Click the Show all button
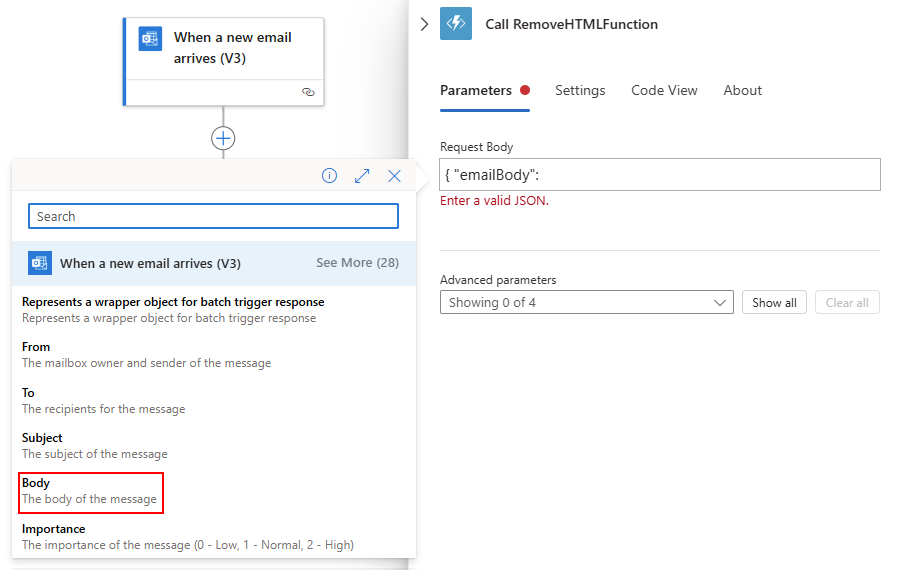The height and width of the screenshot is (570, 900). pyautogui.click(x=774, y=302)
